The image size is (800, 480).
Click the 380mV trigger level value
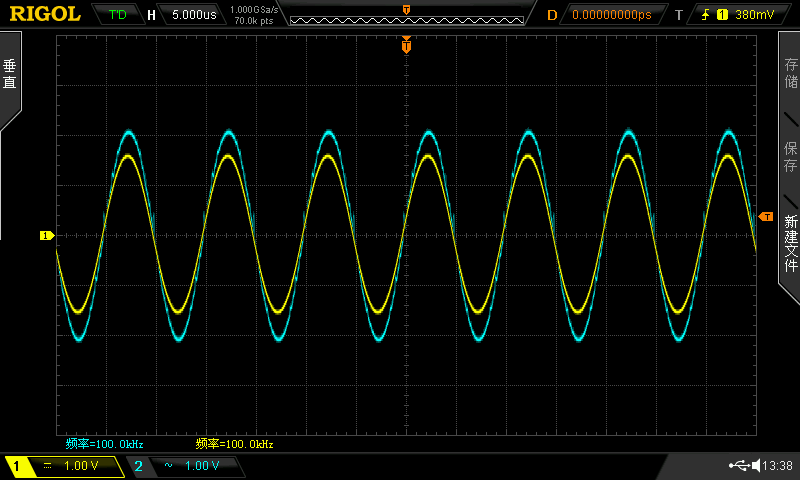pos(755,15)
